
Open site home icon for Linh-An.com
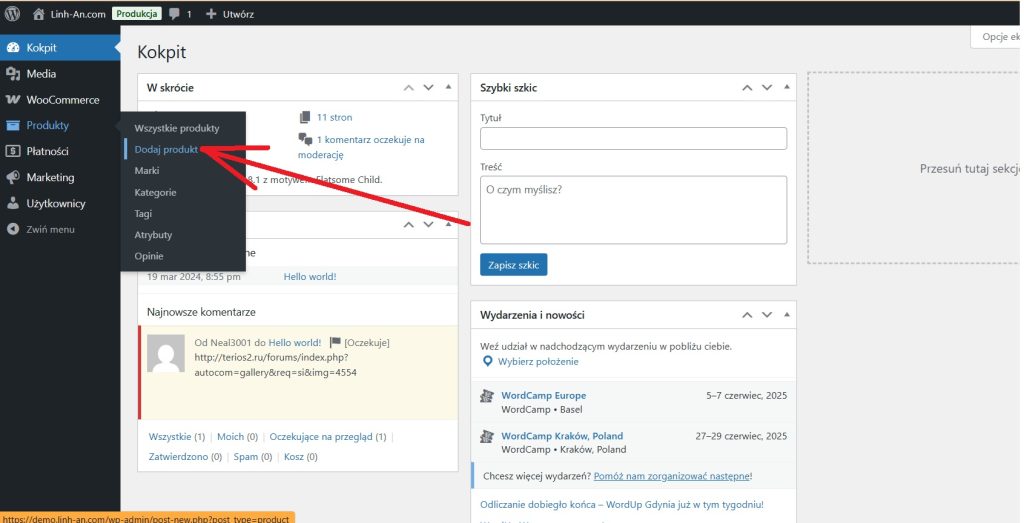39,14
